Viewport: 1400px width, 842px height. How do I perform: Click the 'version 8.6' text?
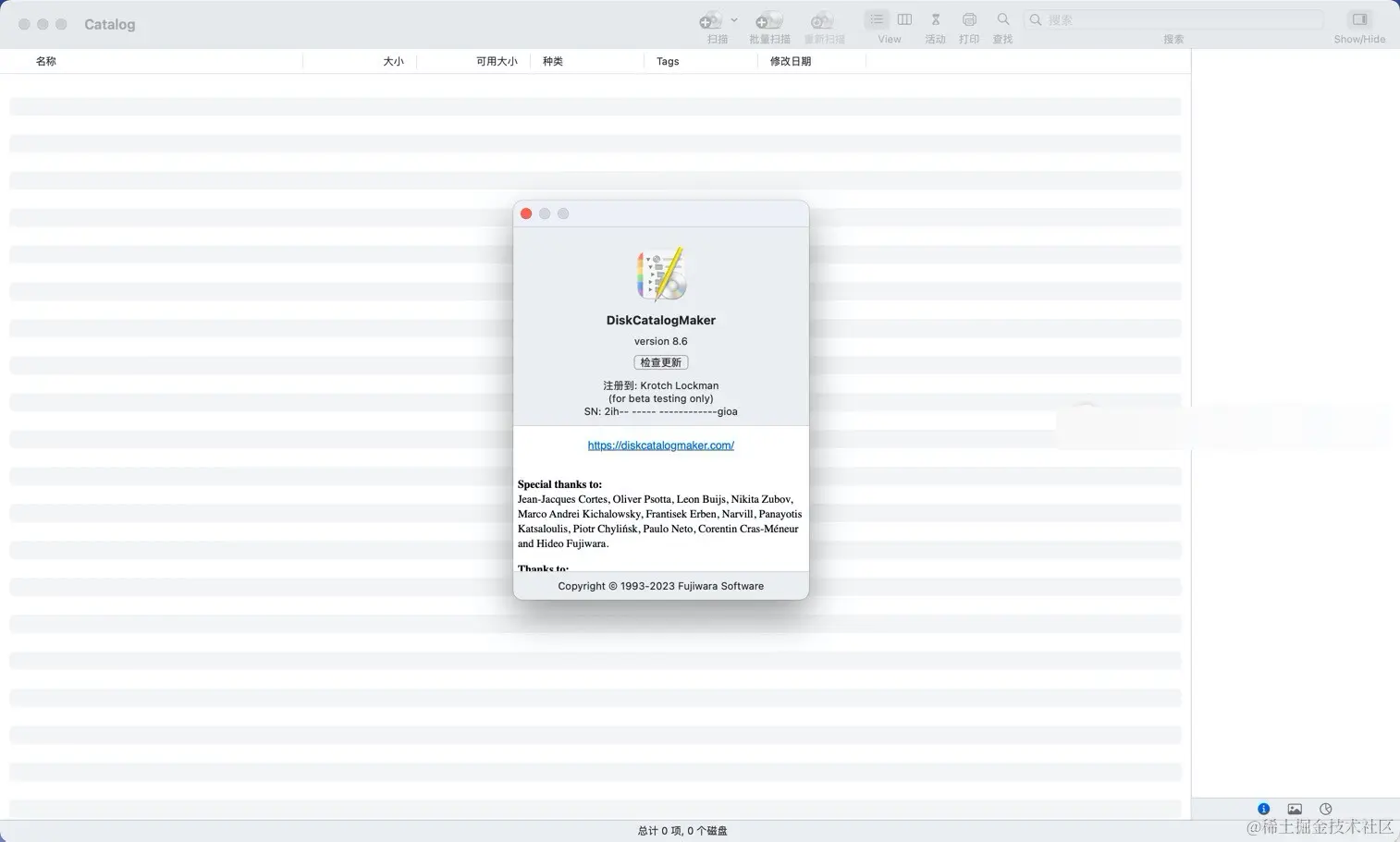click(x=661, y=341)
